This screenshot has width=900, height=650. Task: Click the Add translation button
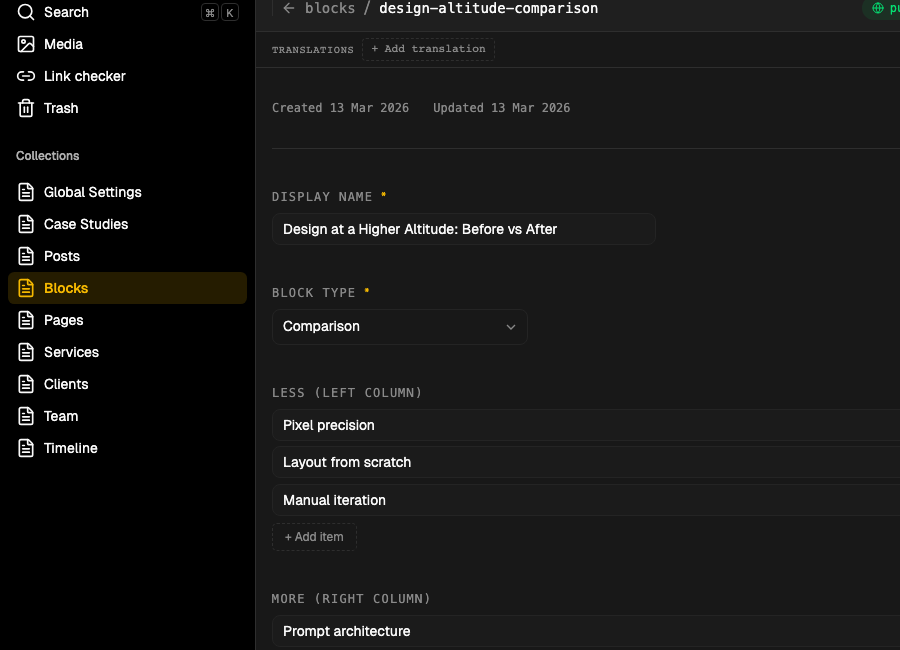tap(428, 48)
